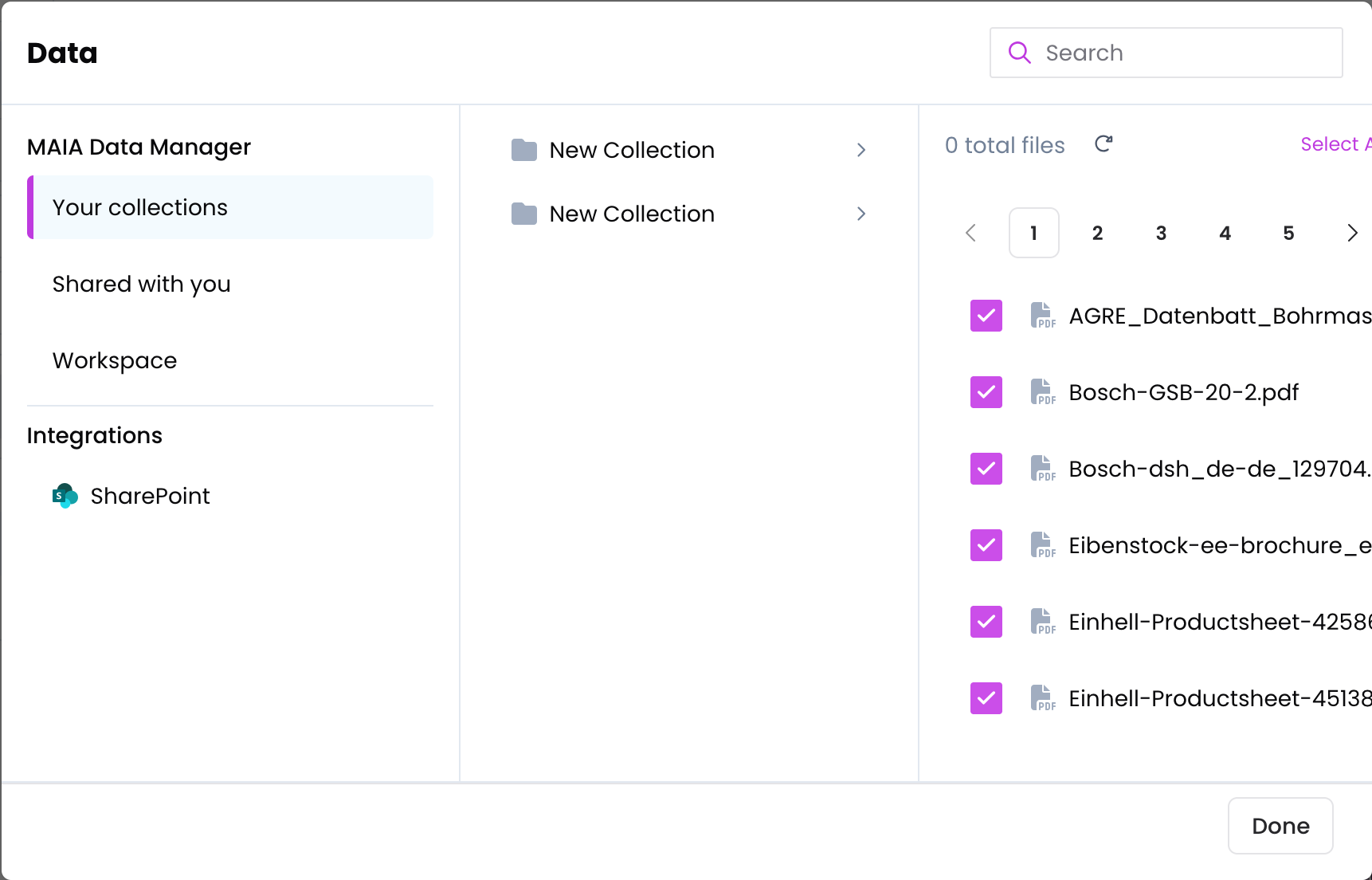
Task: Select page 1 in pagination
Action: click(x=1034, y=233)
